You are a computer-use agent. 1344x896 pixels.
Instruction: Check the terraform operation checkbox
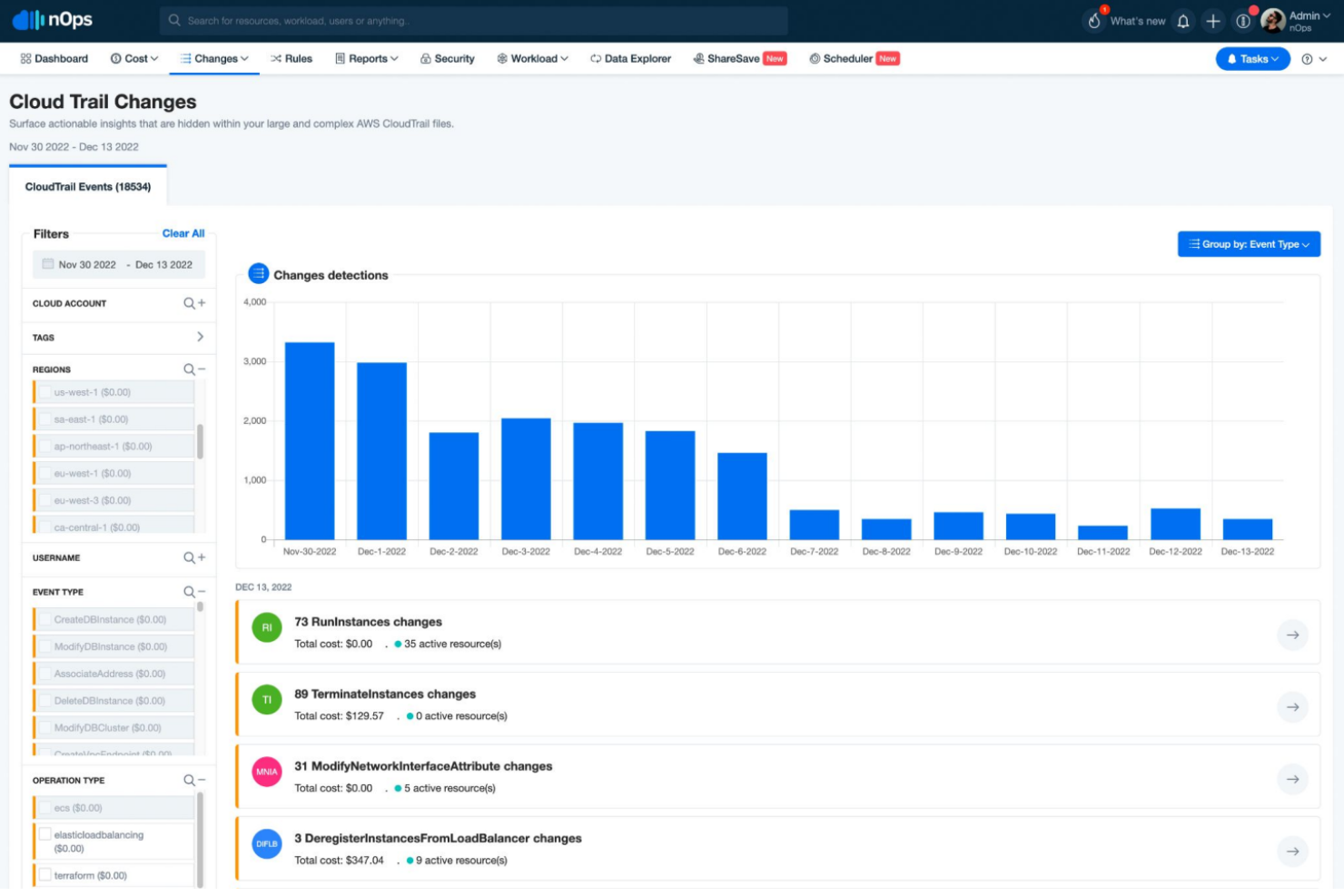(x=44, y=875)
